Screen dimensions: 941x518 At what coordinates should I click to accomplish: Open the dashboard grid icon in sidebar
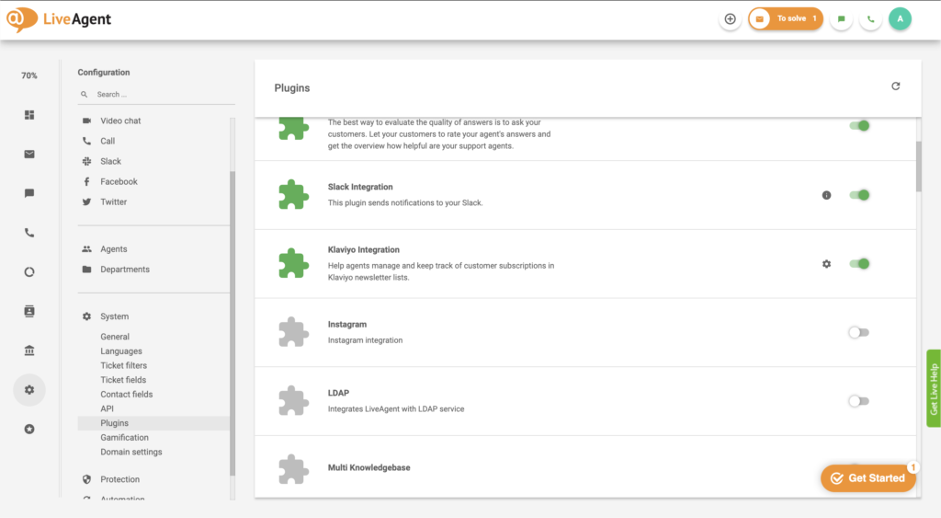29,115
